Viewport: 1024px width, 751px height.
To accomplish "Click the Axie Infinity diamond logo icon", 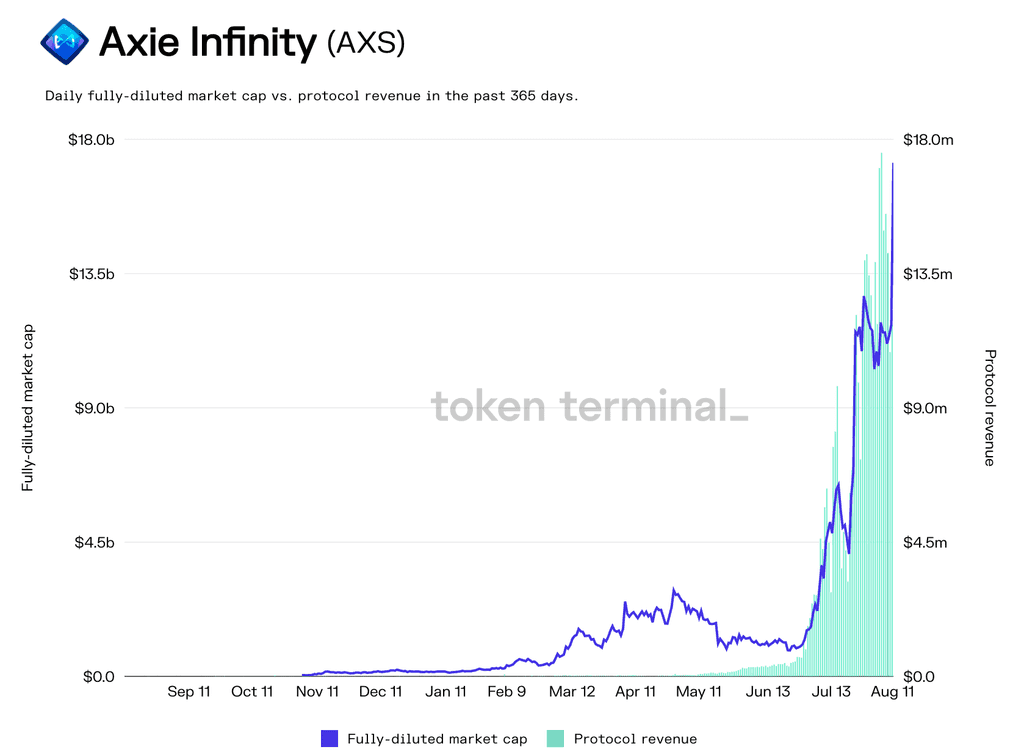I will pyautogui.click(x=64, y=42).
